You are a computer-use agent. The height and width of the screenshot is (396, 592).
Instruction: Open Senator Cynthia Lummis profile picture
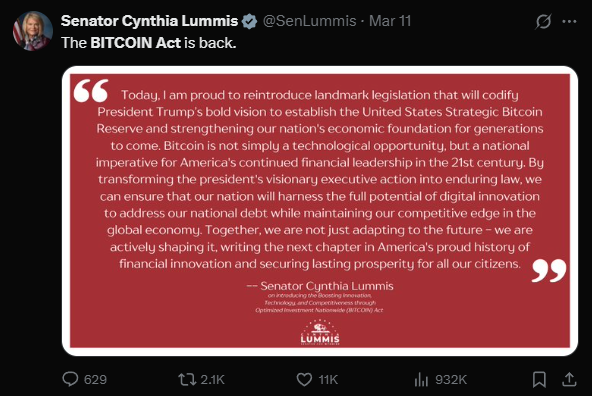click(33, 31)
